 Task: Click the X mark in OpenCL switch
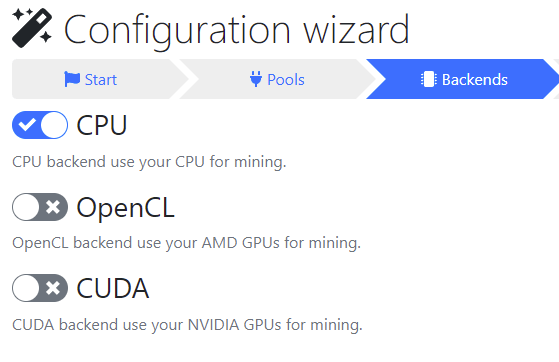click(53, 207)
